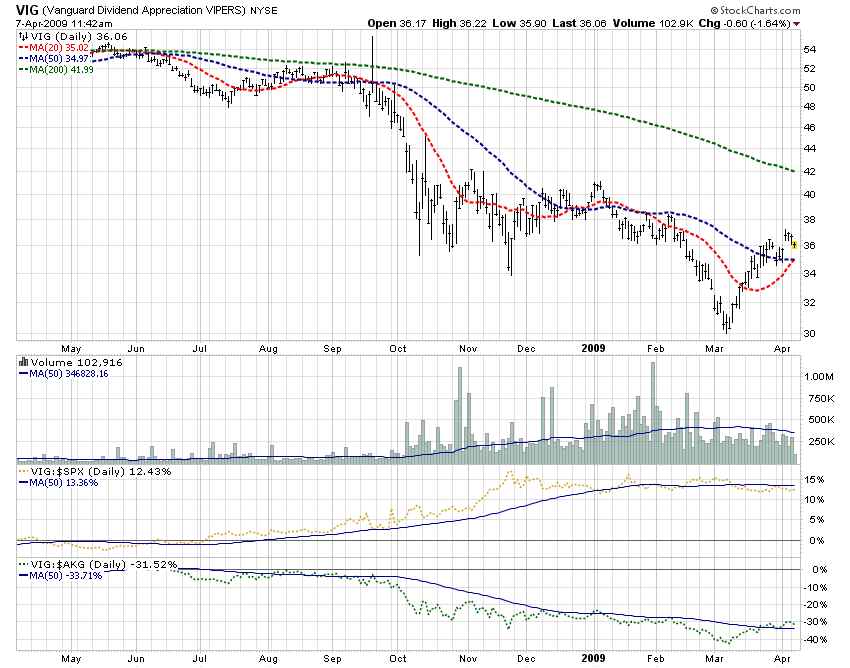
Task: Click the -40% label on relative strength axis
Action: point(818,639)
